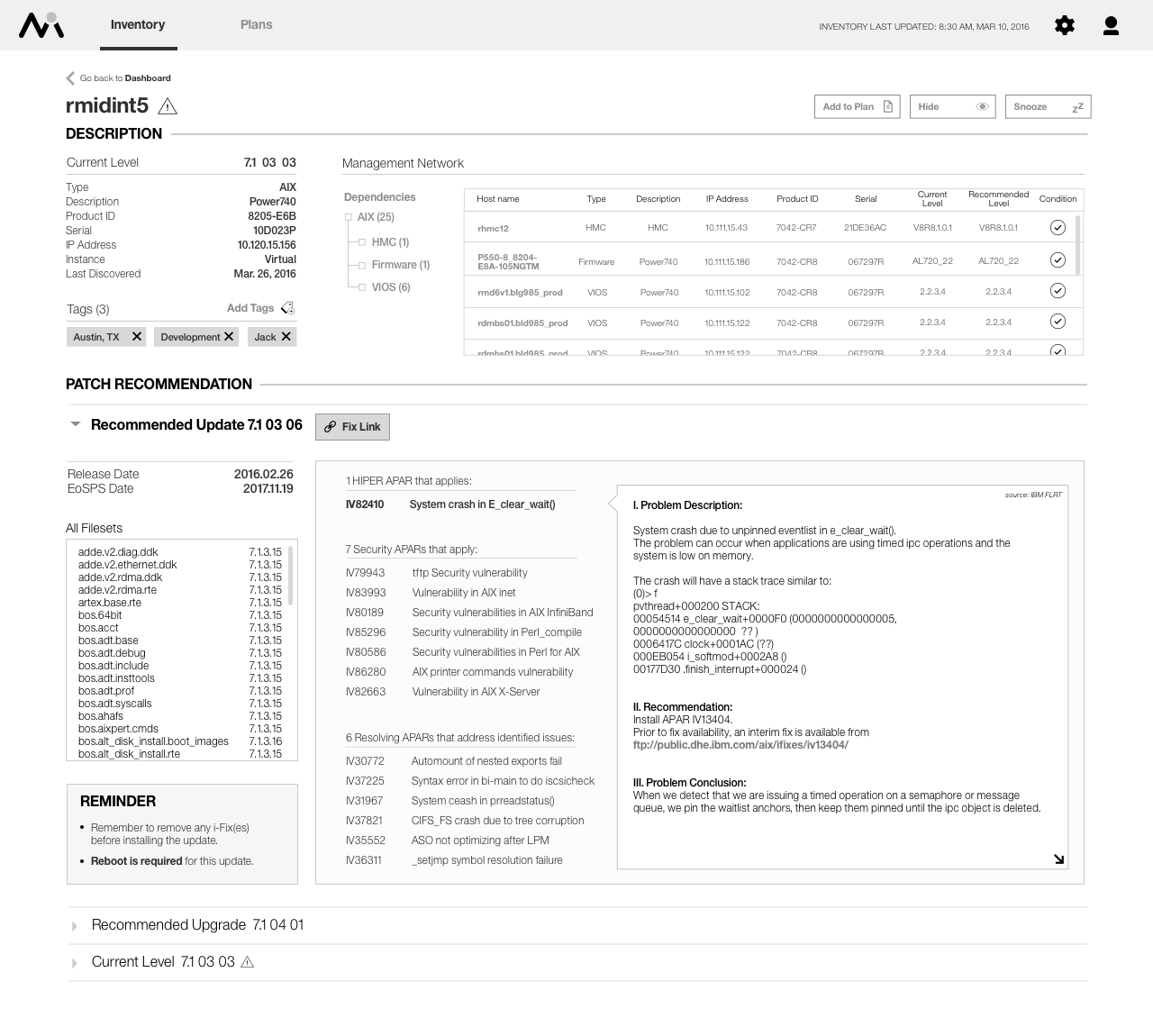Toggle the VIOS (6) dependency node
The height and width of the screenshot is (1036, 1153).
(362, 287)
